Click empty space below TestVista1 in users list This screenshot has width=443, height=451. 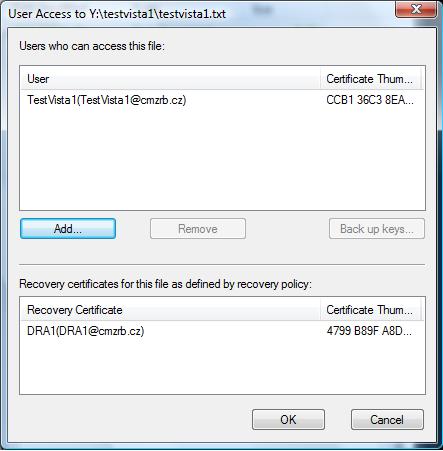coord(222,158)
